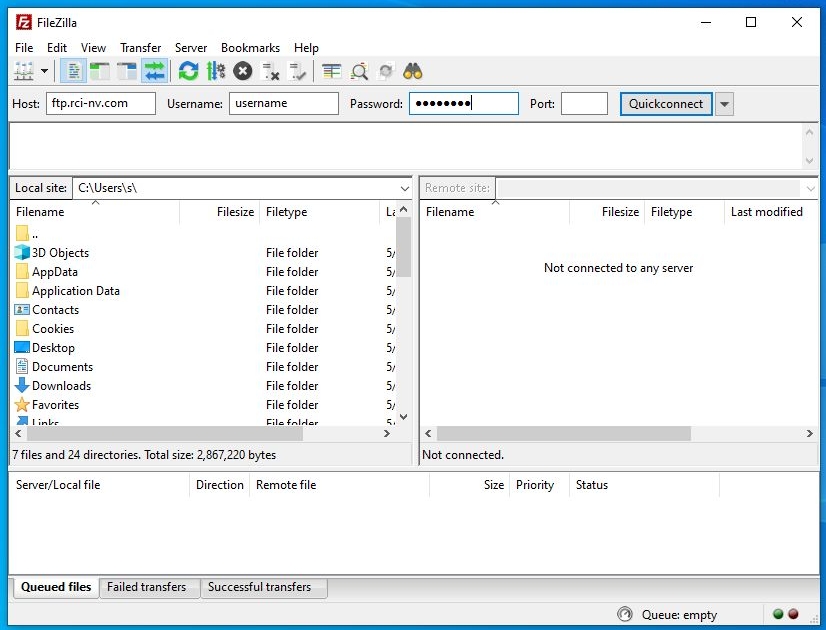Click the Downloads arrow icon

pyautogui.click(x=22, y=385)
